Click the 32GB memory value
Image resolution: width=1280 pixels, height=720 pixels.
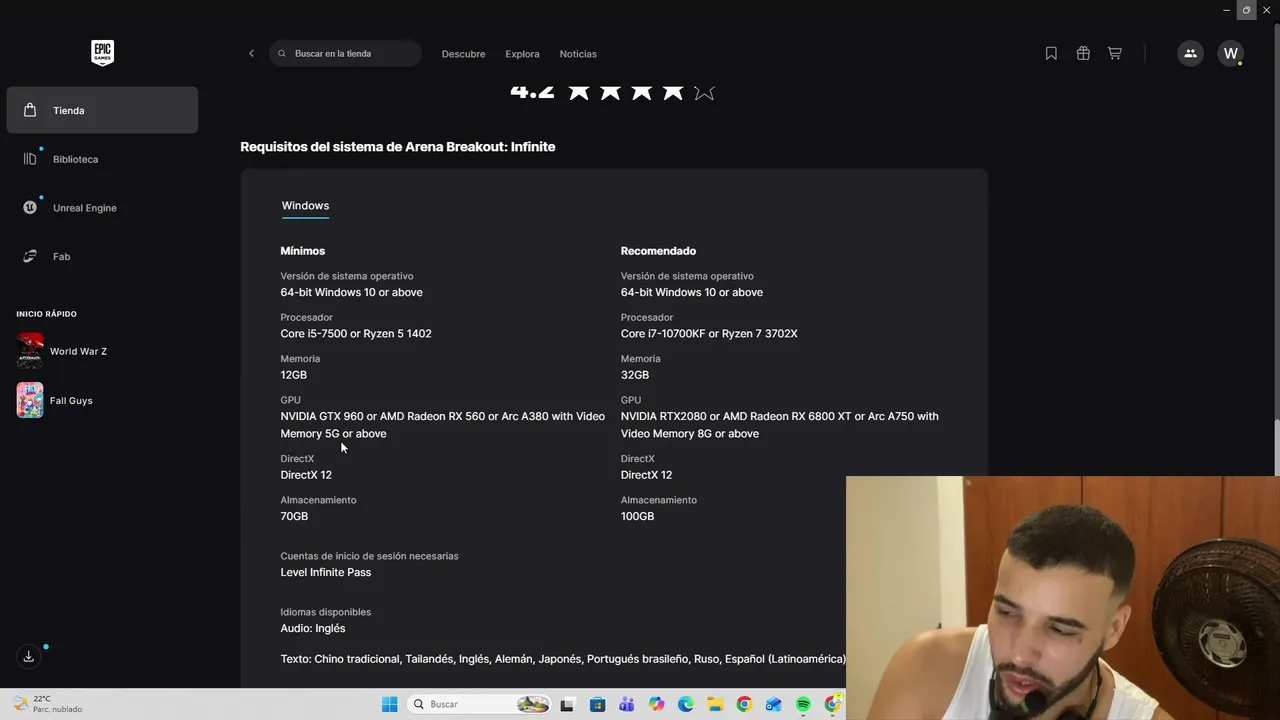point(635,375)
